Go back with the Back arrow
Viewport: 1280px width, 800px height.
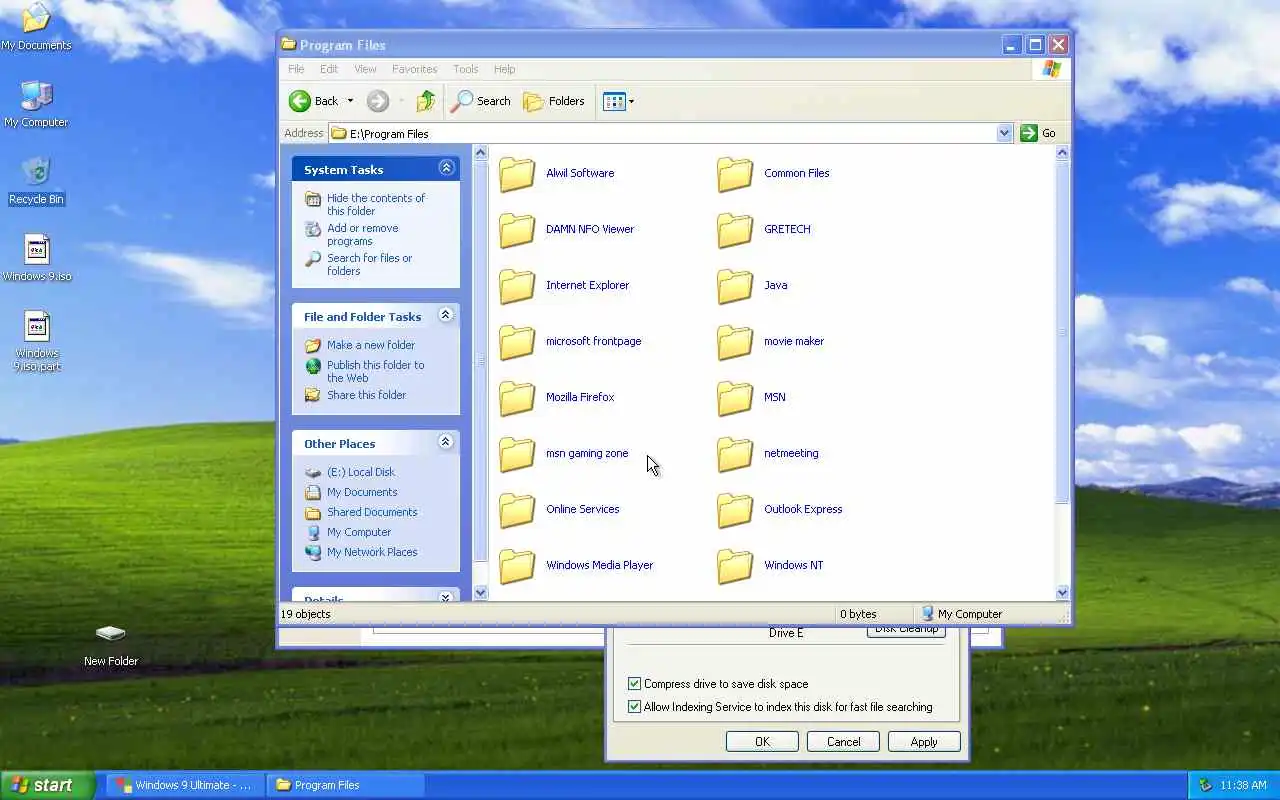313,101
